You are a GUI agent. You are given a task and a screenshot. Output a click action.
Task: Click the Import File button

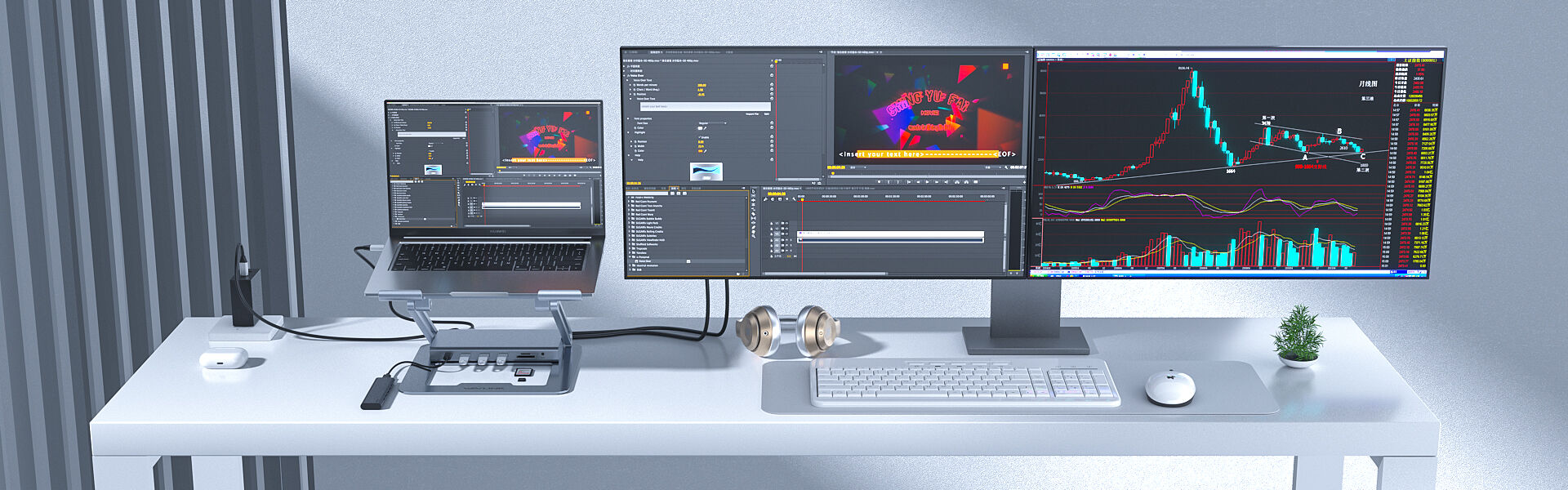(751, 114)
